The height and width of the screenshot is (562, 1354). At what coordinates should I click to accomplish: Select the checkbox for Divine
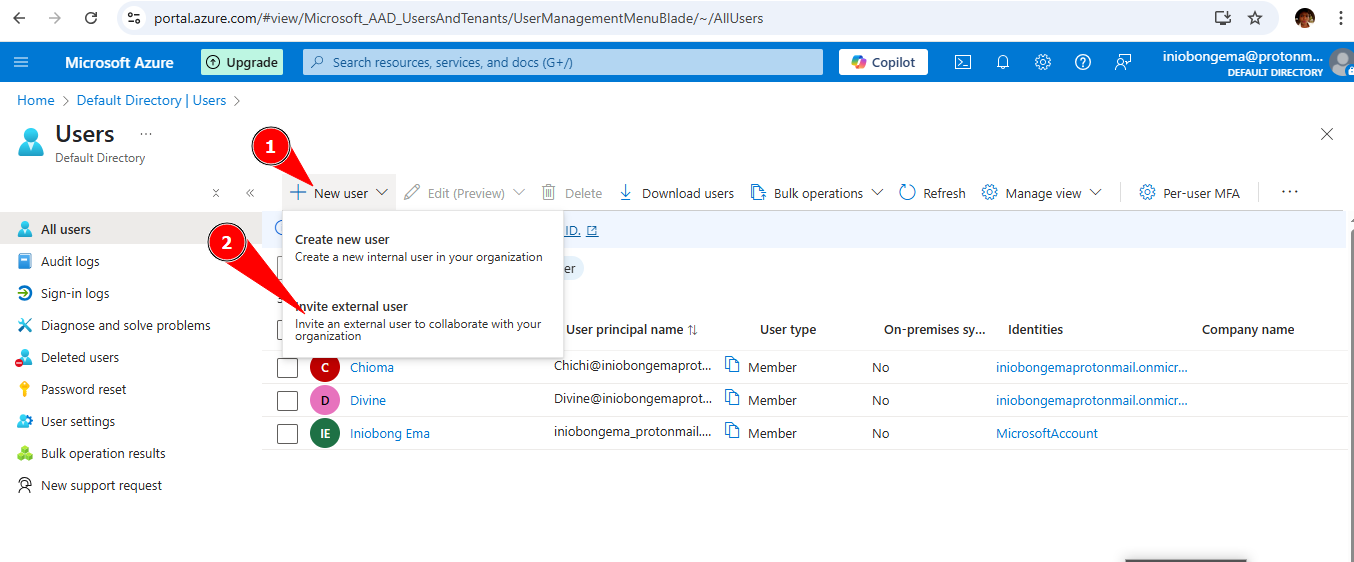[x=287, y=401]
